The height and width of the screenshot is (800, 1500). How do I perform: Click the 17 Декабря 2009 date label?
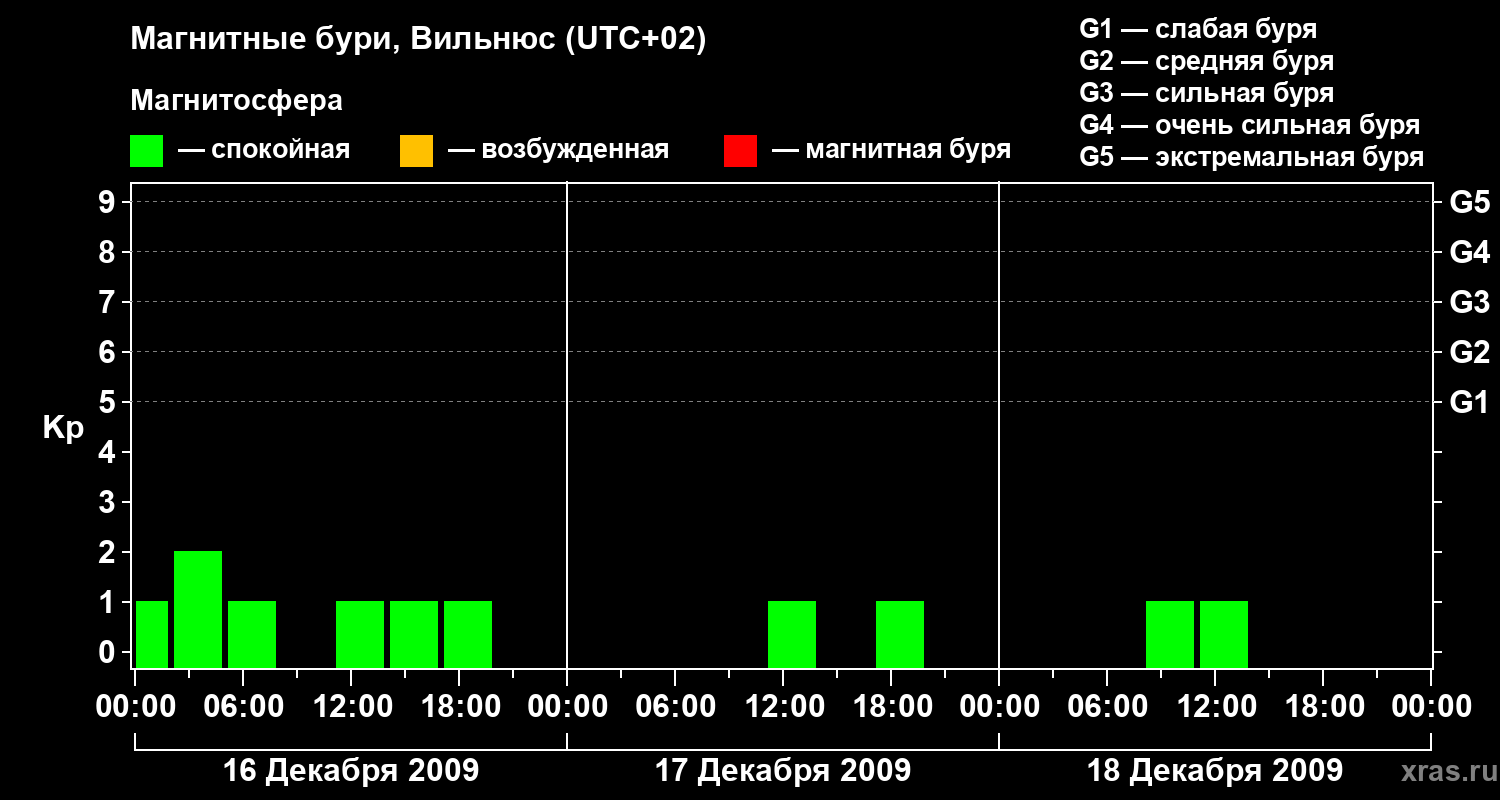783,771
